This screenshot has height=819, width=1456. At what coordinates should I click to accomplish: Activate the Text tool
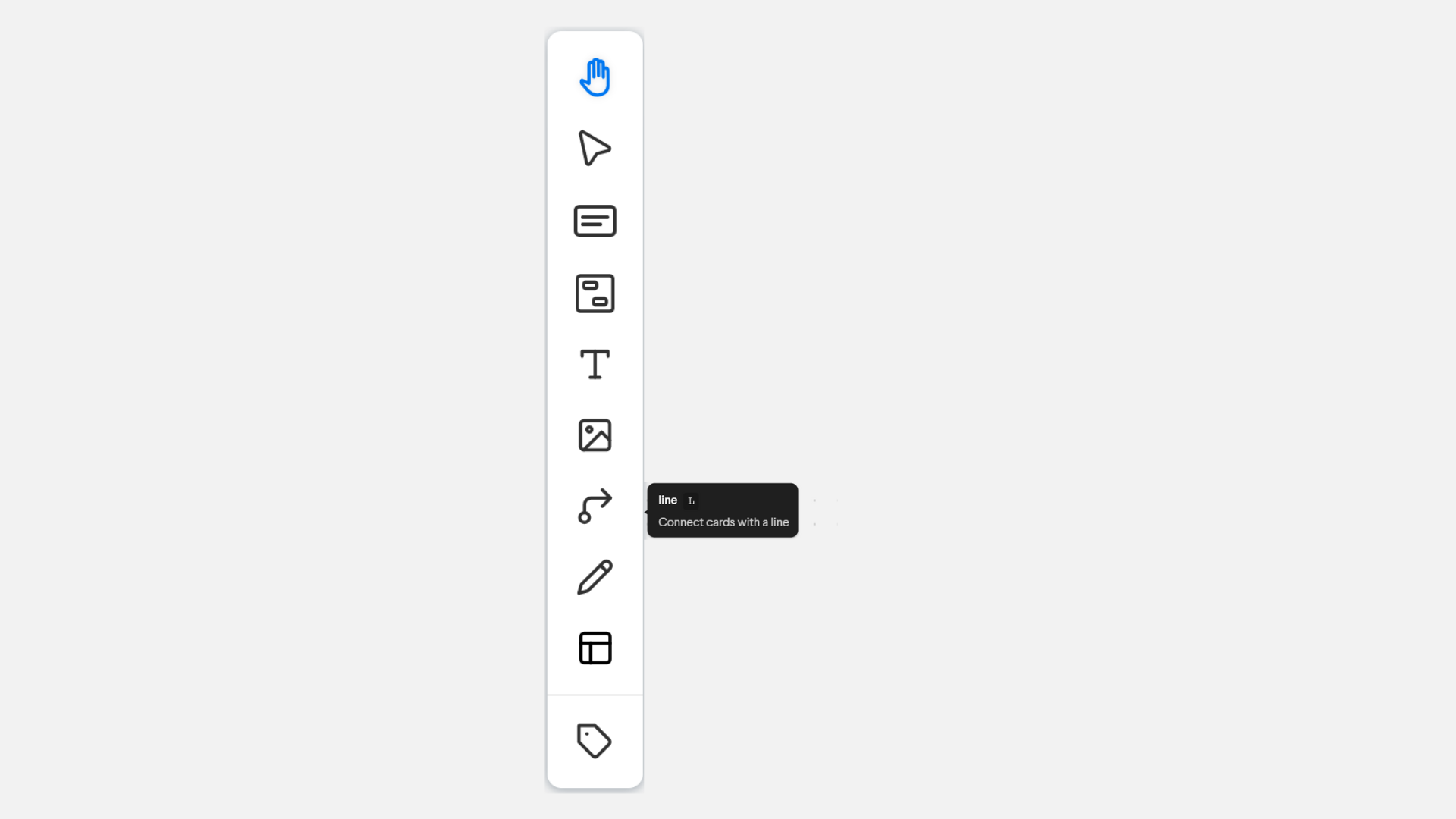(x=595, y=364)
